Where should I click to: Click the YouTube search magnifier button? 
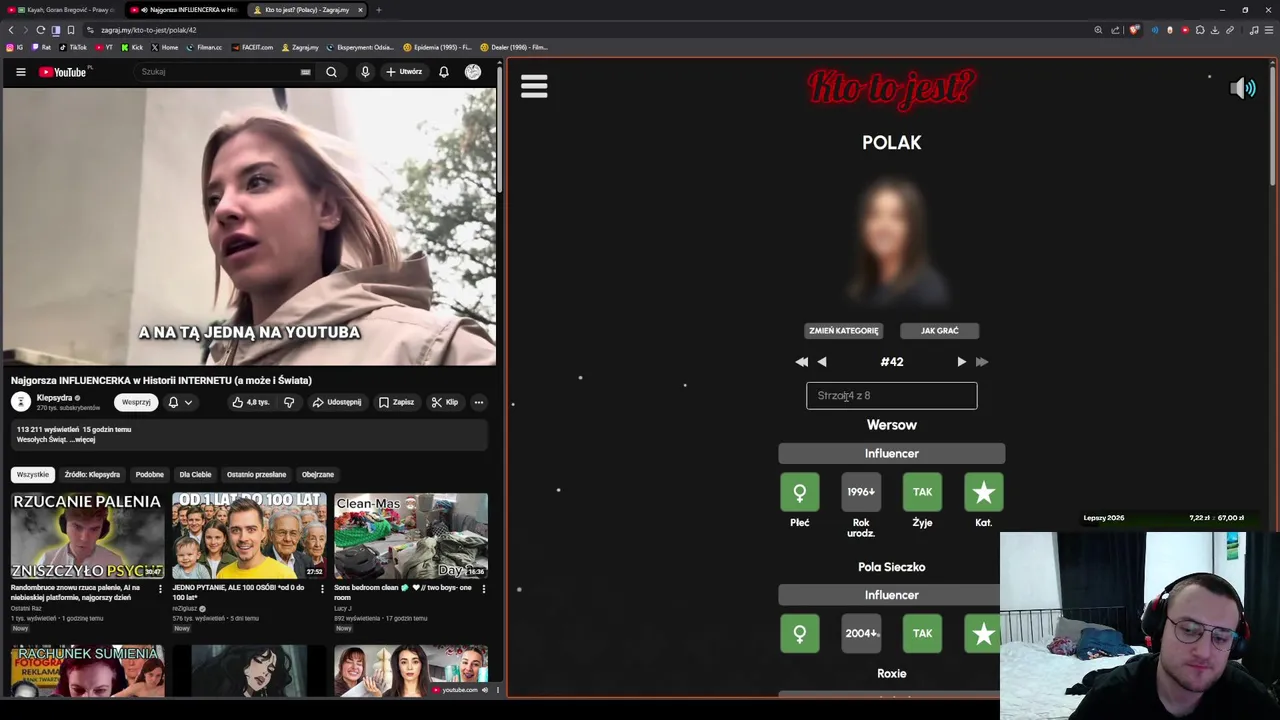coord(331,72)
